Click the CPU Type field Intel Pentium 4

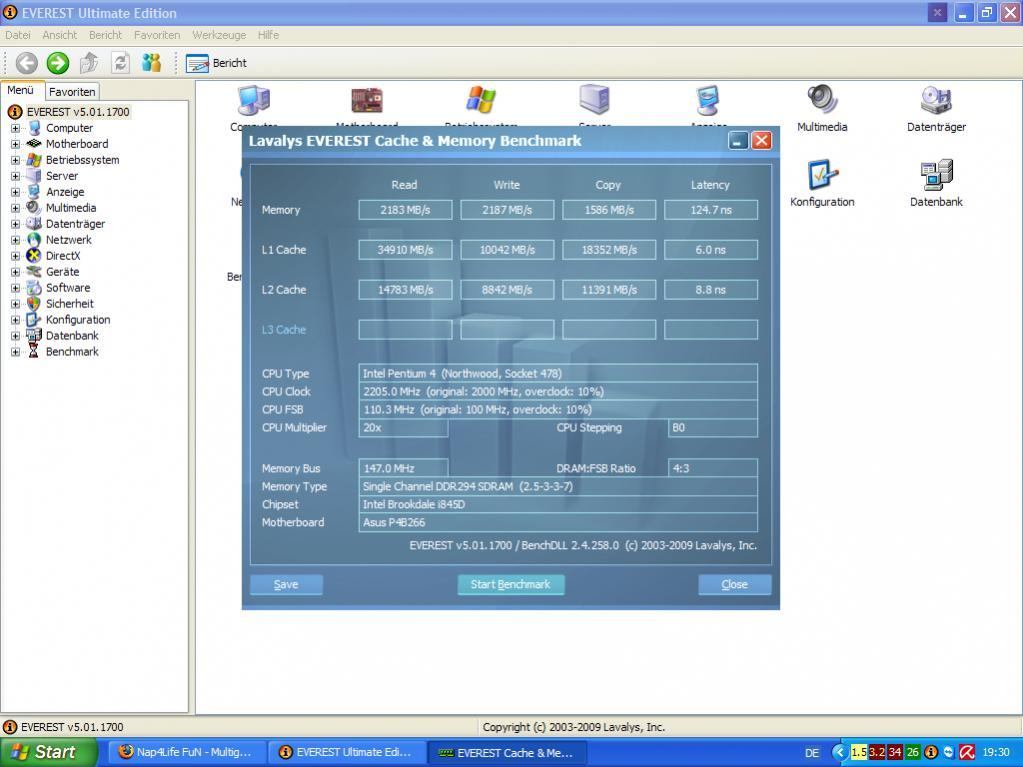558,373
